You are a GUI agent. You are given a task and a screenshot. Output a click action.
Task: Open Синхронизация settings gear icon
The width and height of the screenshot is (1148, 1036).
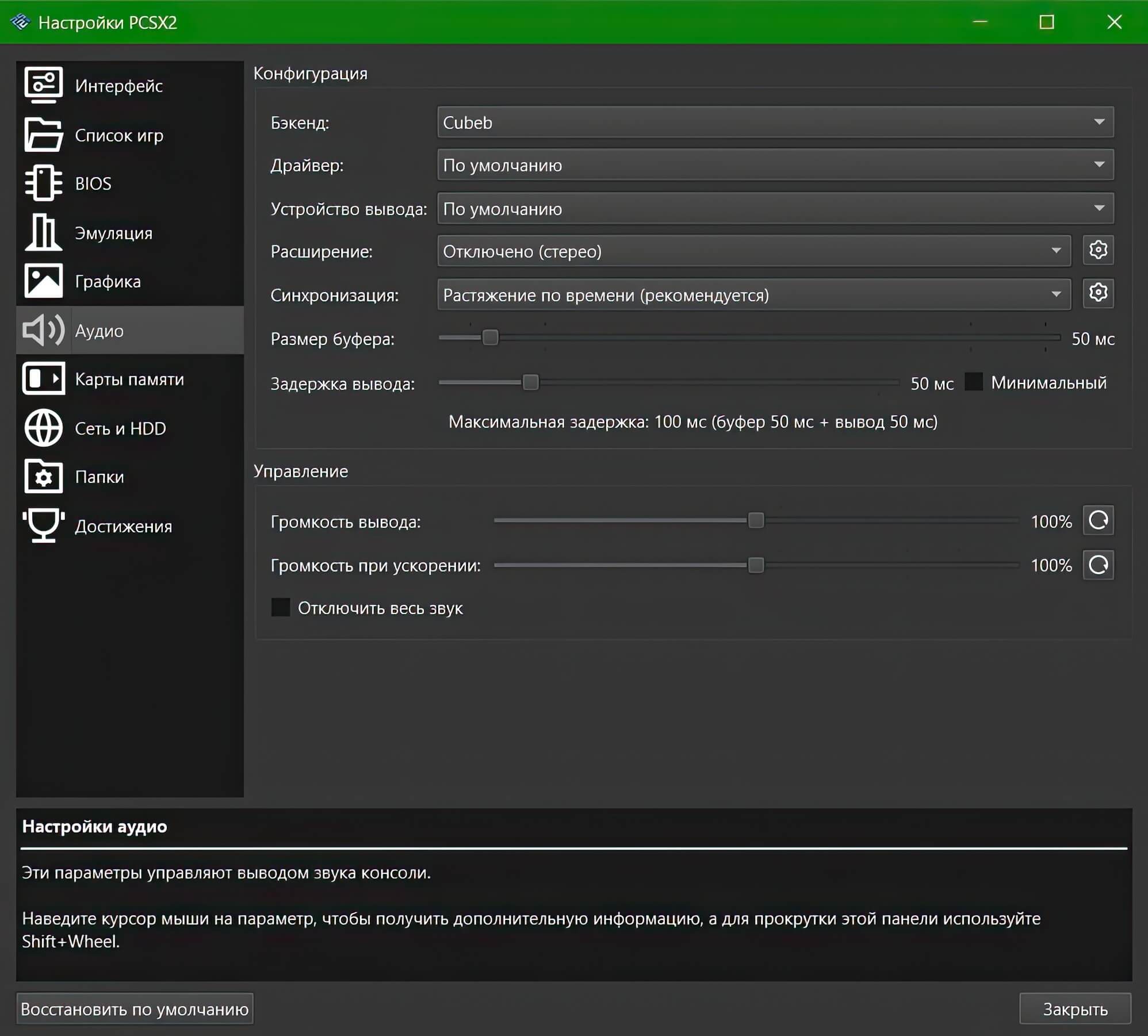[x=1098, y=293]
